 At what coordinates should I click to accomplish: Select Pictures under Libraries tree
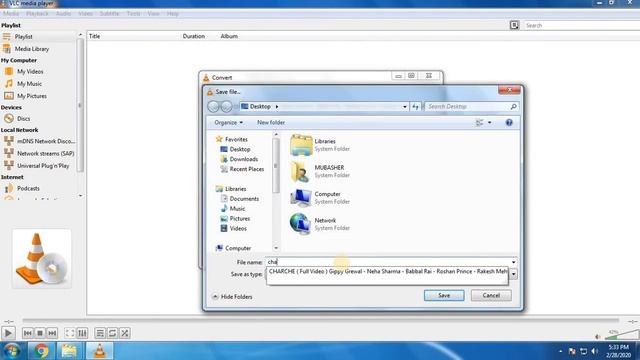(x=240, y=219)
